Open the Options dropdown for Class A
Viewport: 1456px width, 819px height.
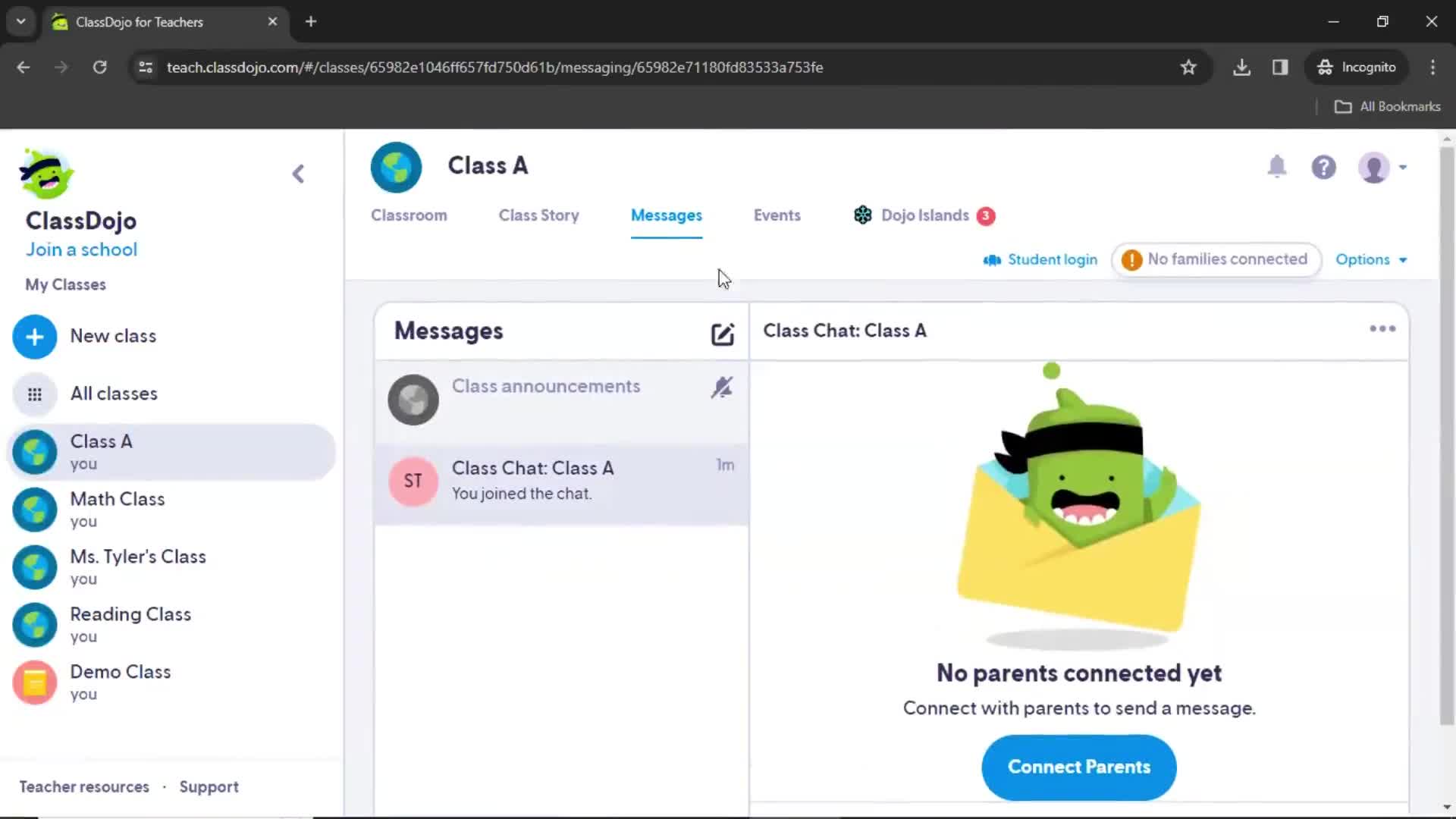[x=1371, y=259]
